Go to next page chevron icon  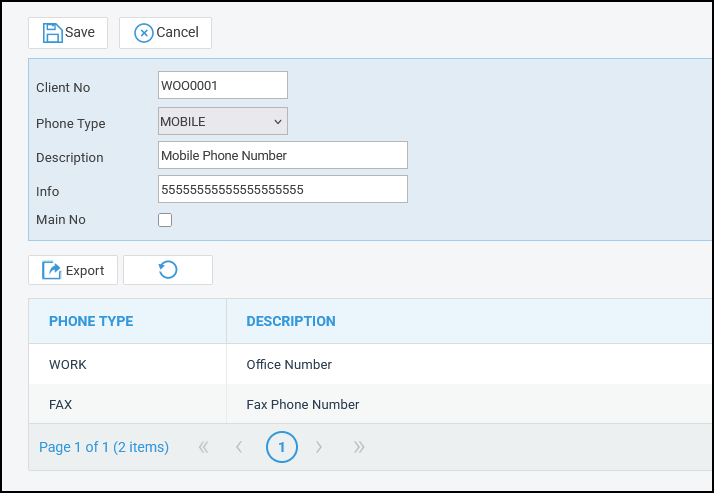[319, 447]
